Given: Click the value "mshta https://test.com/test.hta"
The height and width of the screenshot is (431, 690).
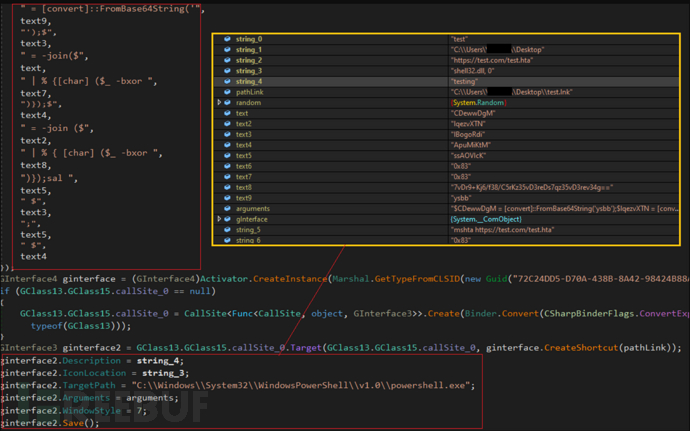Looking at the screenshot, I should [502, 230].
